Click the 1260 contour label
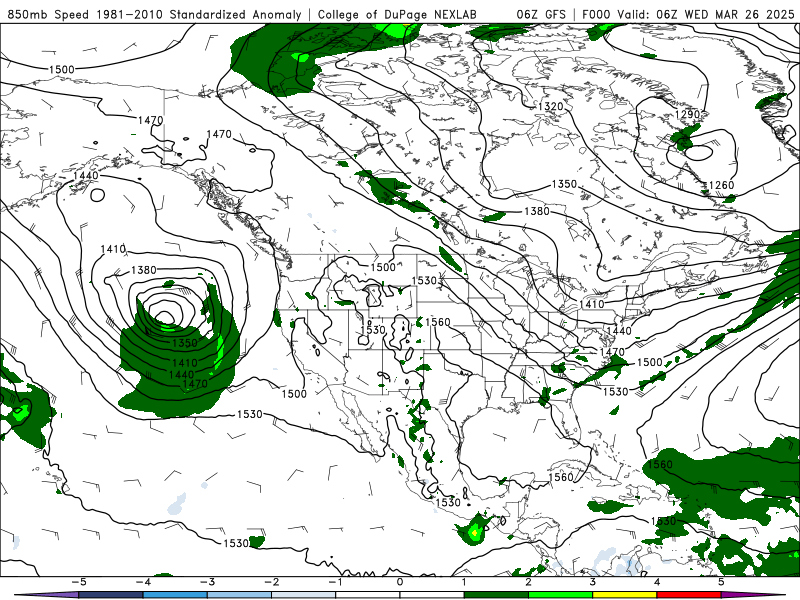This screenshot has height=600, width=800. click(721, 185)
